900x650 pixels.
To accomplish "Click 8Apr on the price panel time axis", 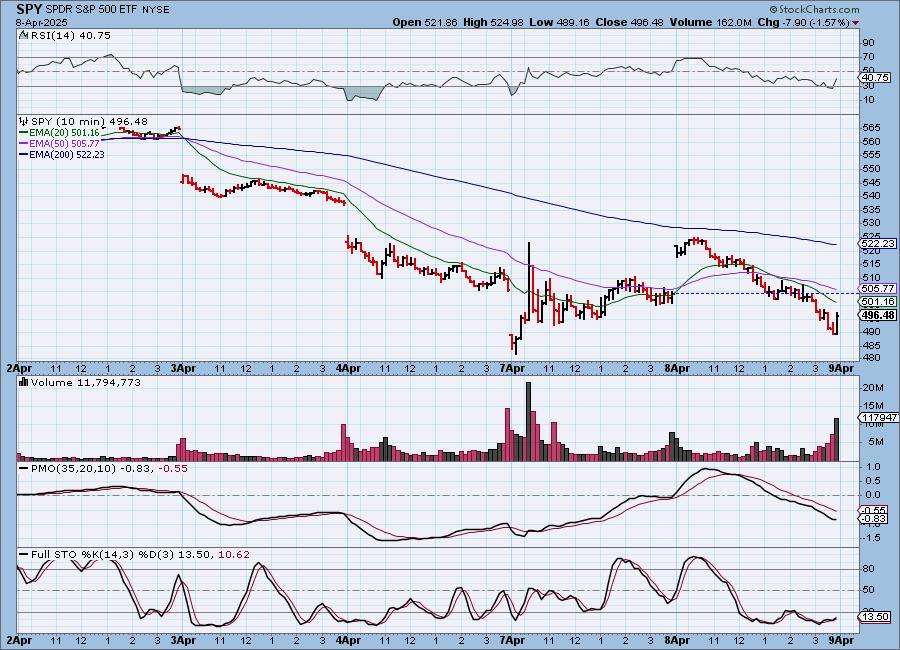I will [x=677, y=368].
